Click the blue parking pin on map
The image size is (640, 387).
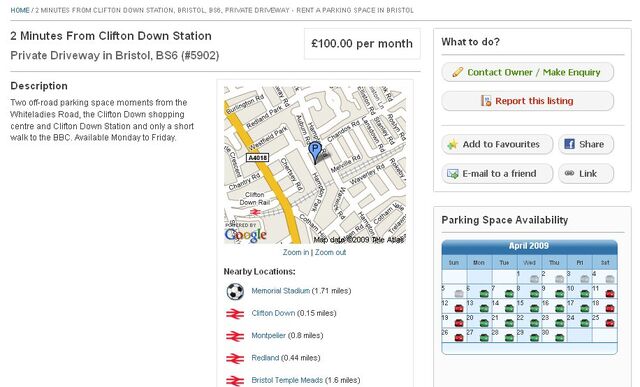315,153
